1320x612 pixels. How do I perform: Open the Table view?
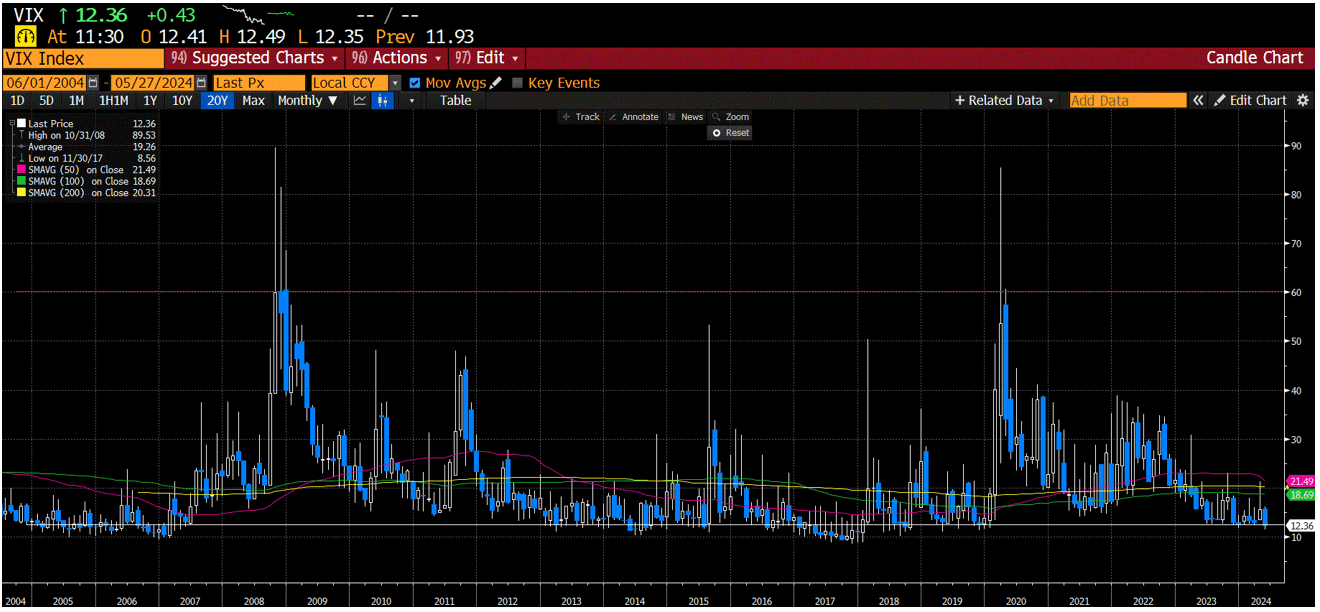coord(455,100)
